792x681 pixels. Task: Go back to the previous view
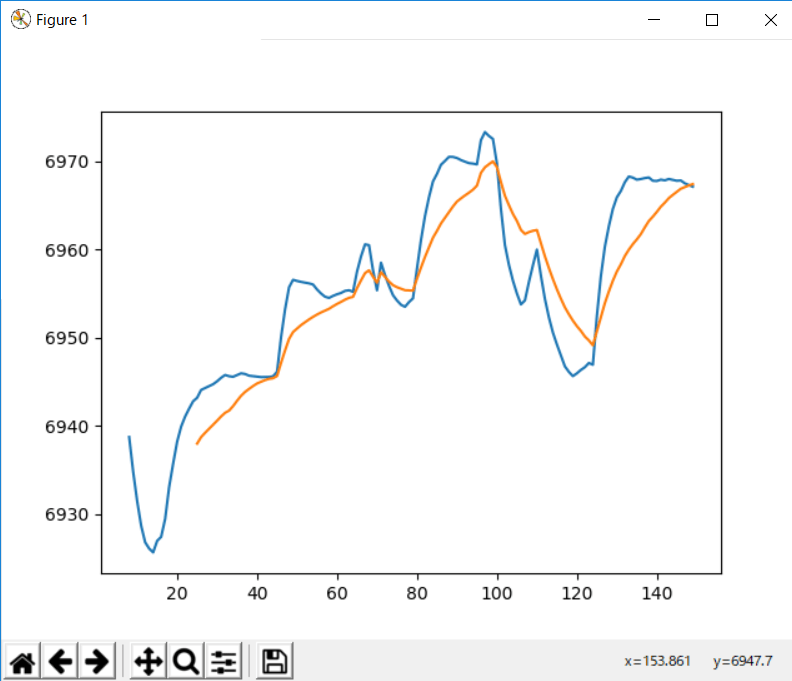[x=60, y=661]
